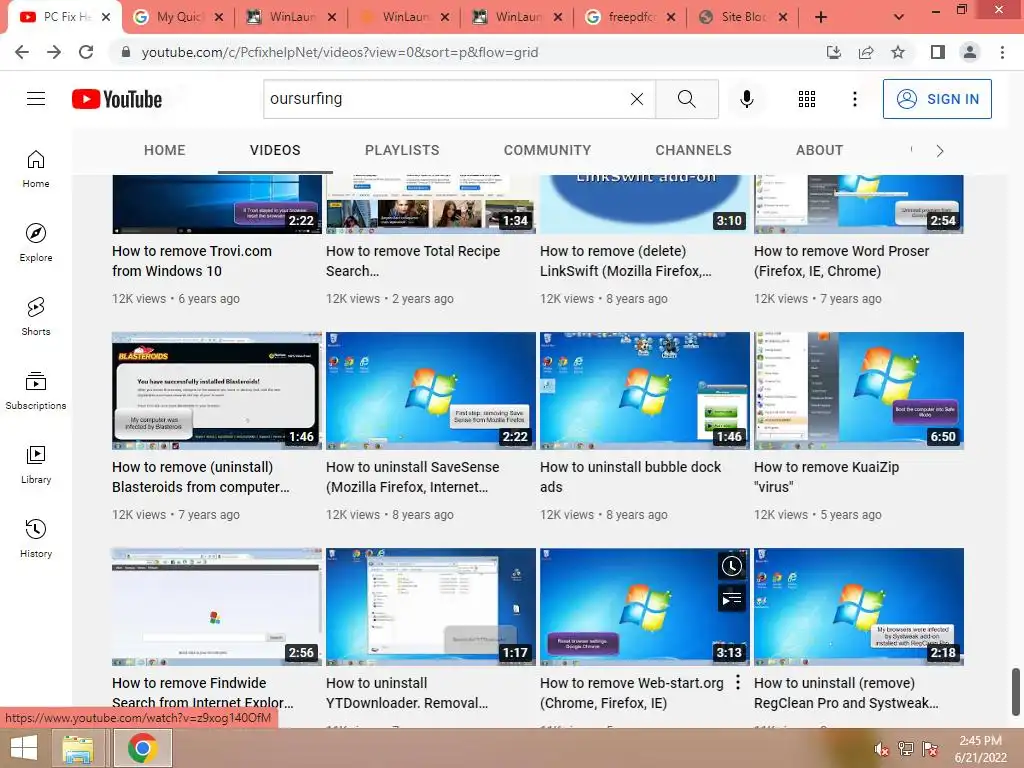The image size is (1024, 768).
Task: Expand the tab search dropdown arrow
Action: point(899,17)
